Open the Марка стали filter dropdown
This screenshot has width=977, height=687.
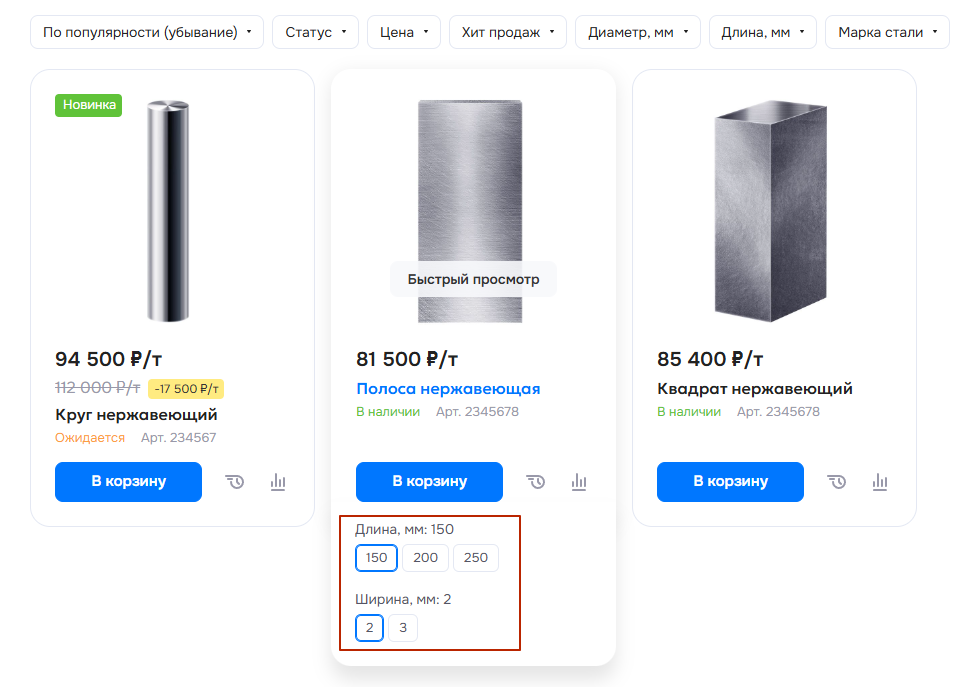click(887, 32)
